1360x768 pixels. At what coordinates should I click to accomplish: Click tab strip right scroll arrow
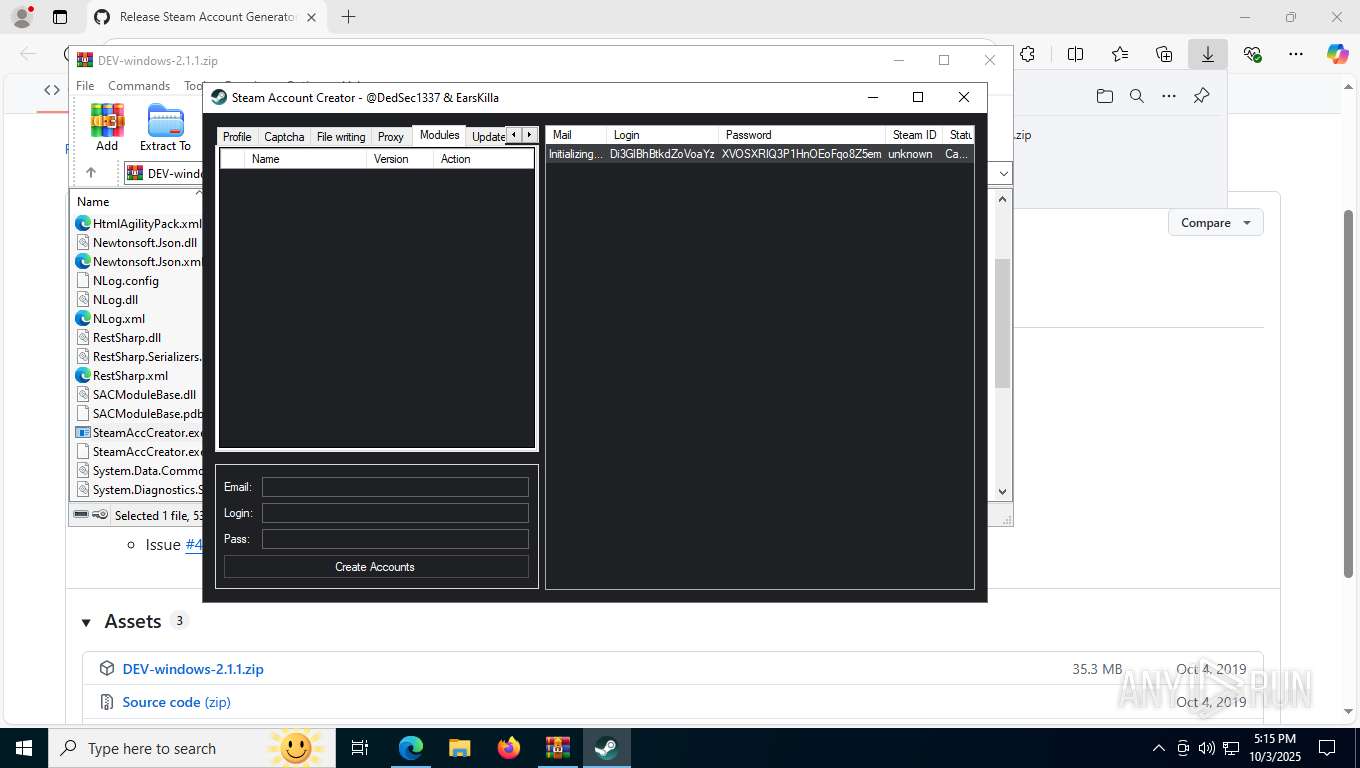click(x=530, y=135)
